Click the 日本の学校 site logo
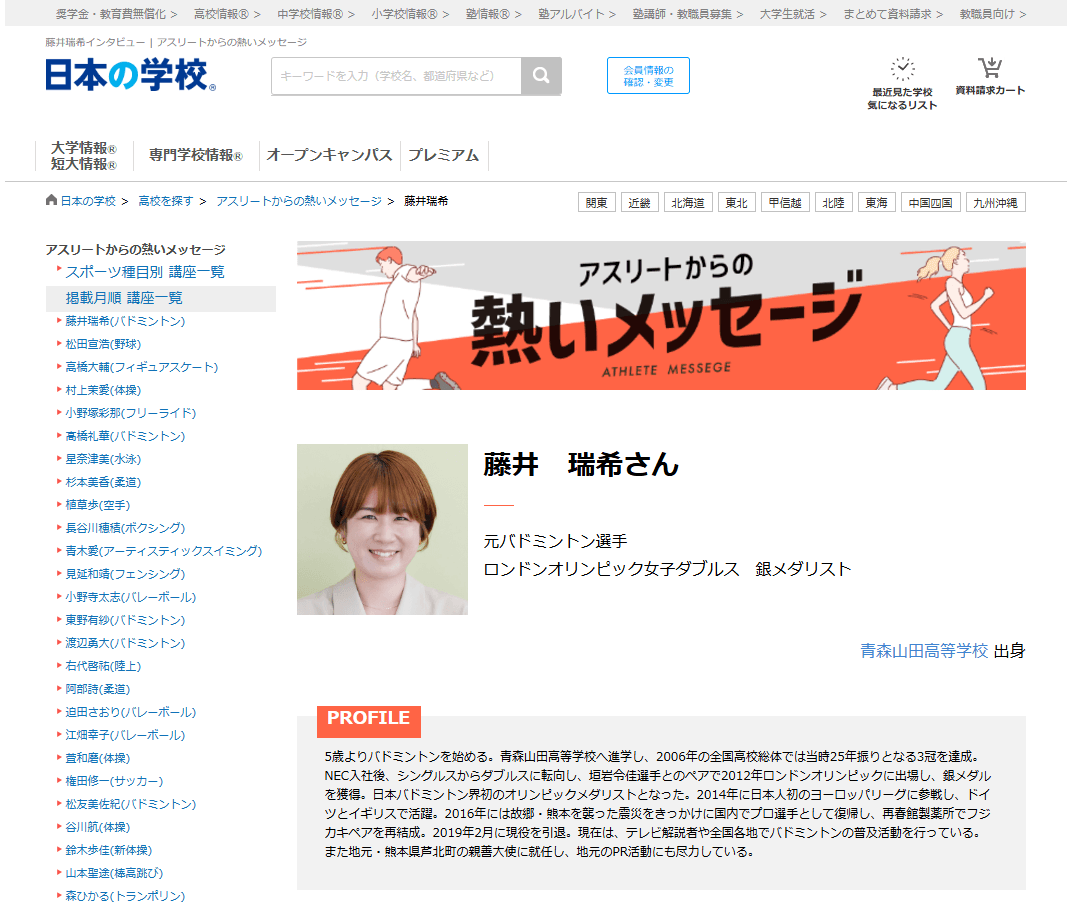 (x=127, y=75)
